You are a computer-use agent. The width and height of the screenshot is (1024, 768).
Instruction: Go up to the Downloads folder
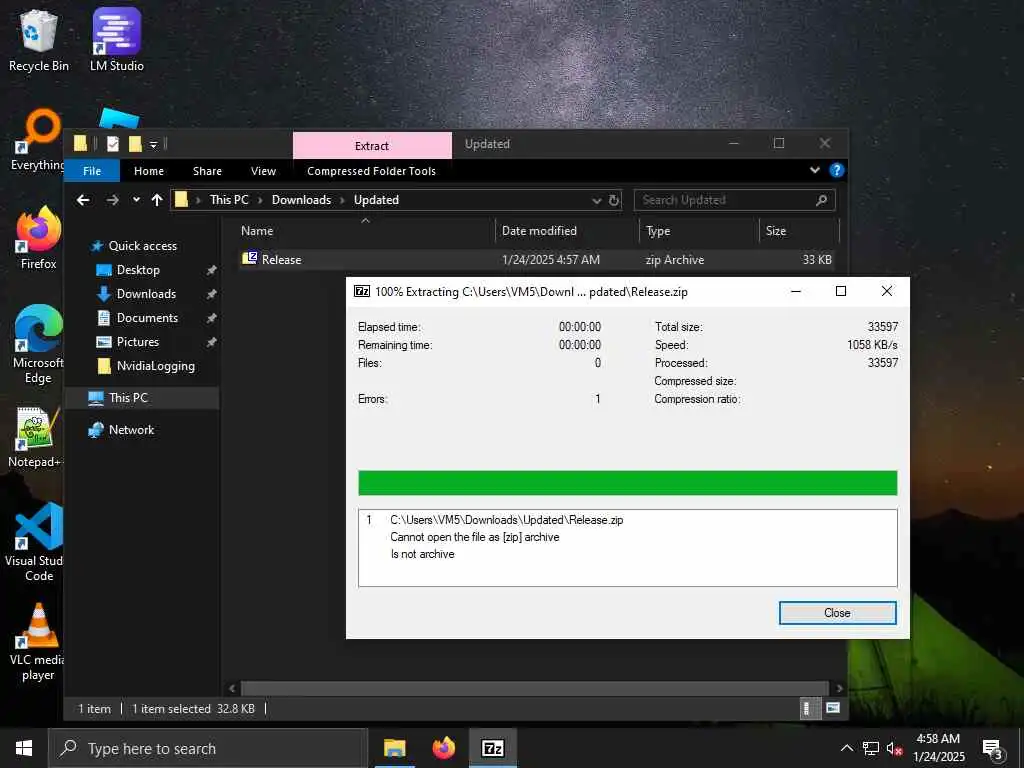tap(157, 200)
